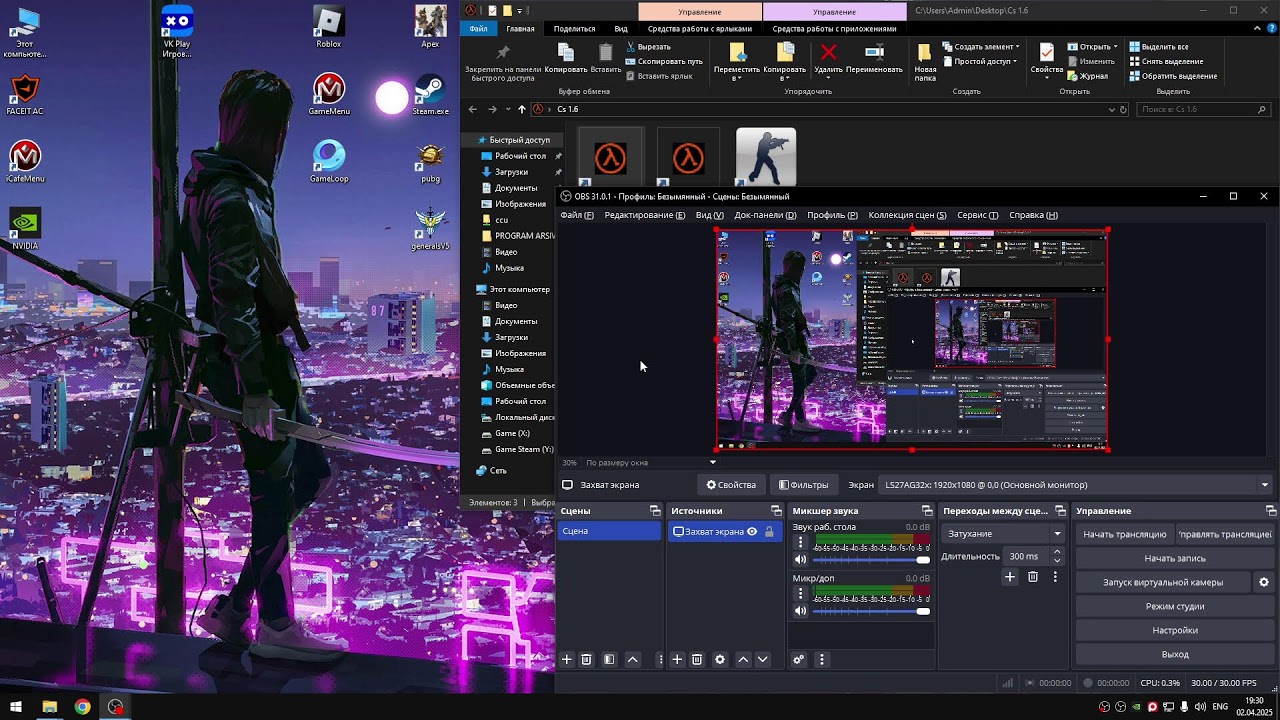Screen dimensions: 1280x720
Task: Click the Фильтры button in the source toolbar
Action: [x=803, y=485]
